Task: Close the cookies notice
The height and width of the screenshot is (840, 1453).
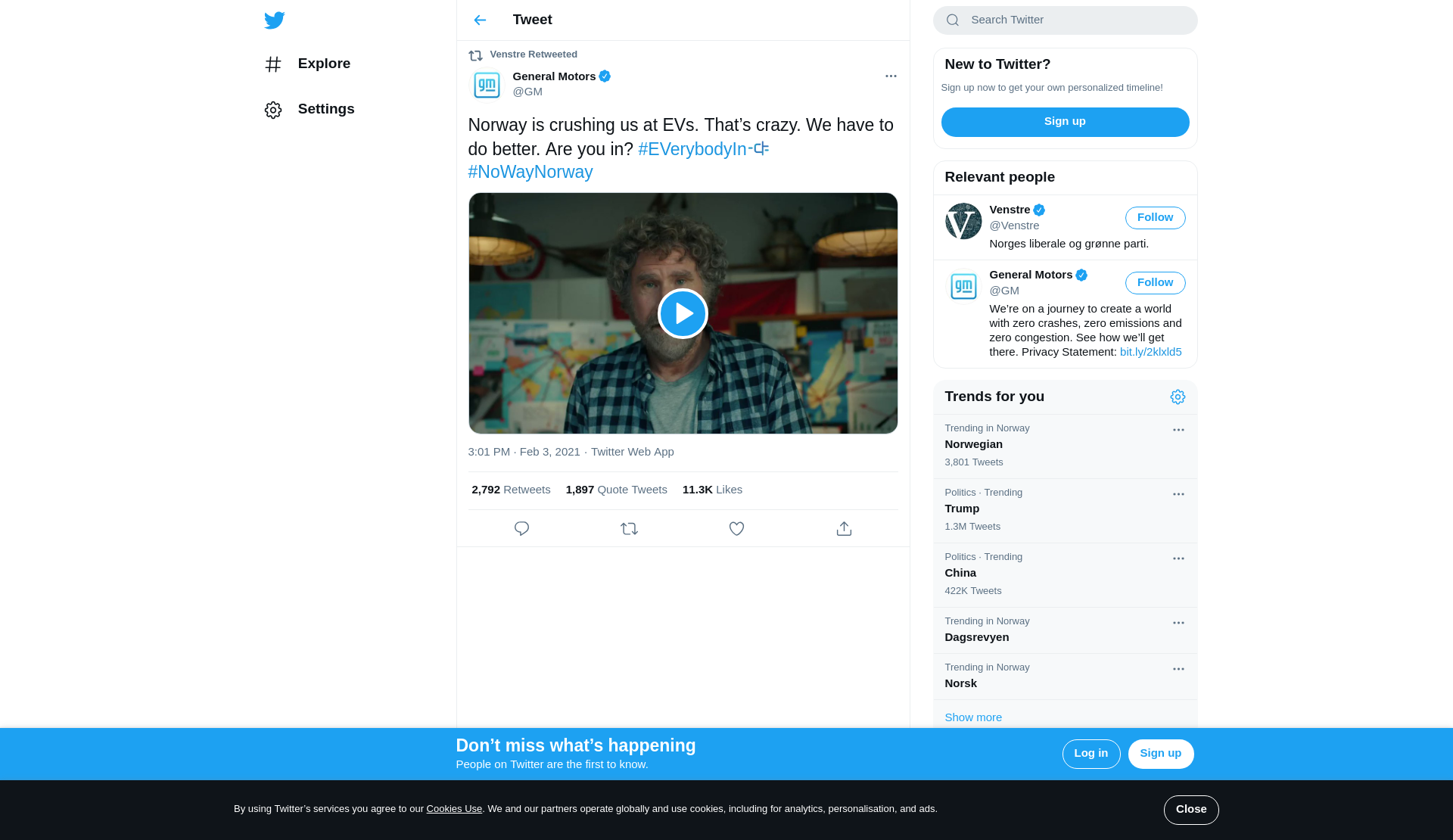Action: coord(1190,810)
